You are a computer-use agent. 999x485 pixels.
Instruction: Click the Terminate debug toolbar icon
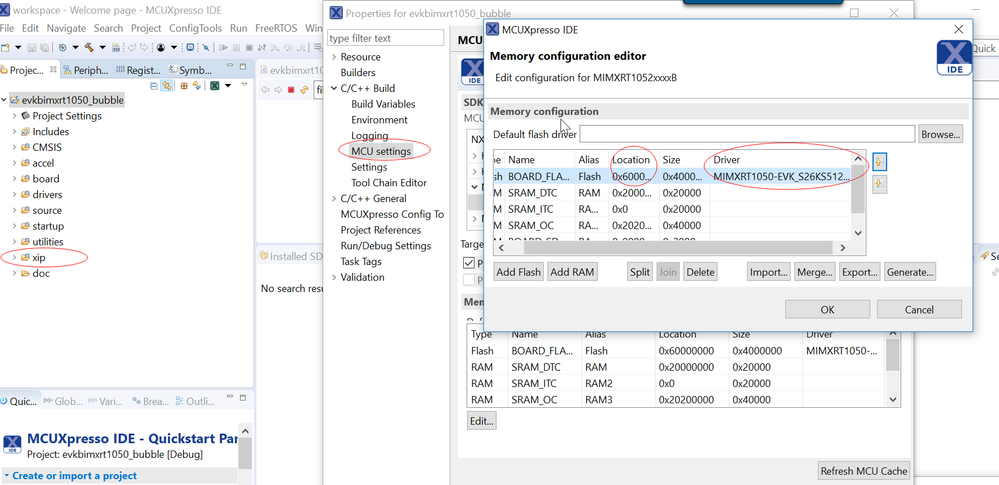(249, 47)
